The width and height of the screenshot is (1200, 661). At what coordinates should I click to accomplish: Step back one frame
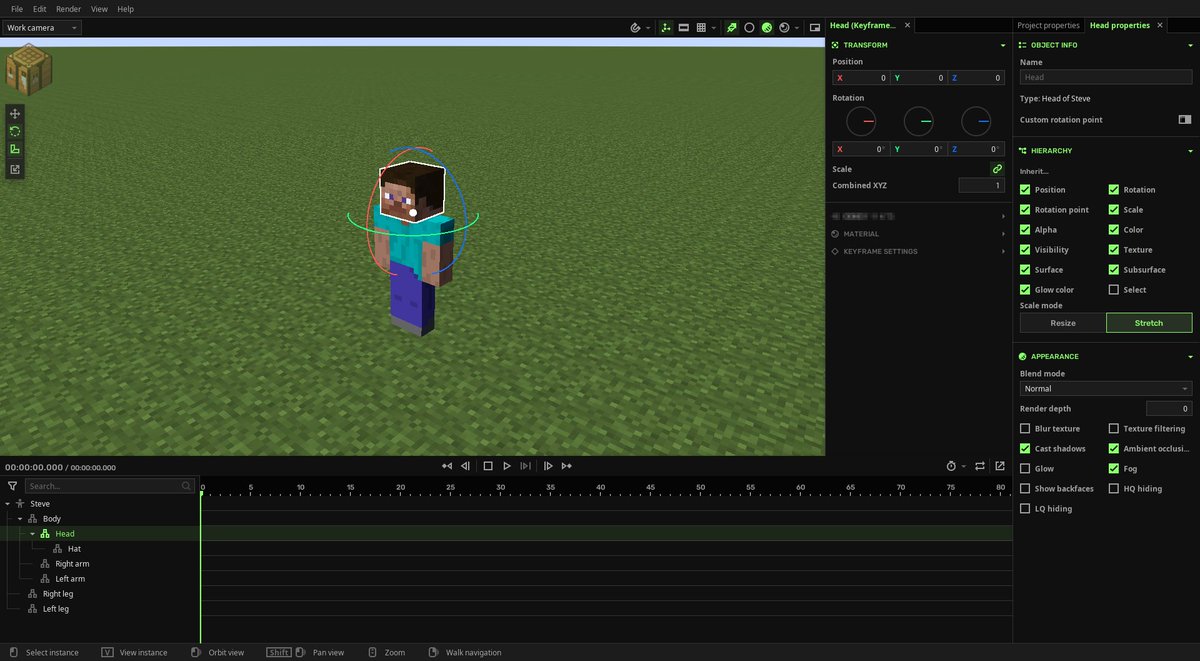[x=465, y=466]
